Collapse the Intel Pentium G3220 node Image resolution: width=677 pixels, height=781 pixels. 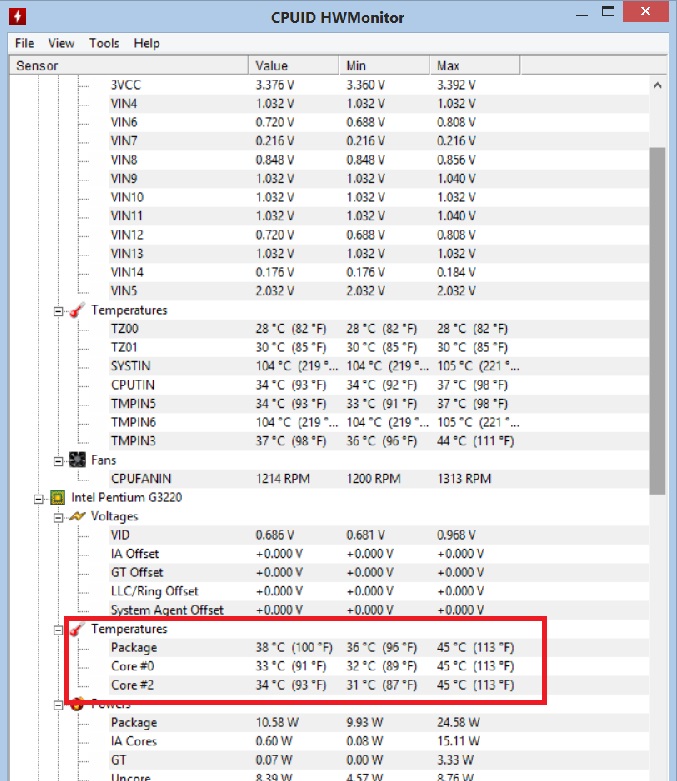coord(38,499)
